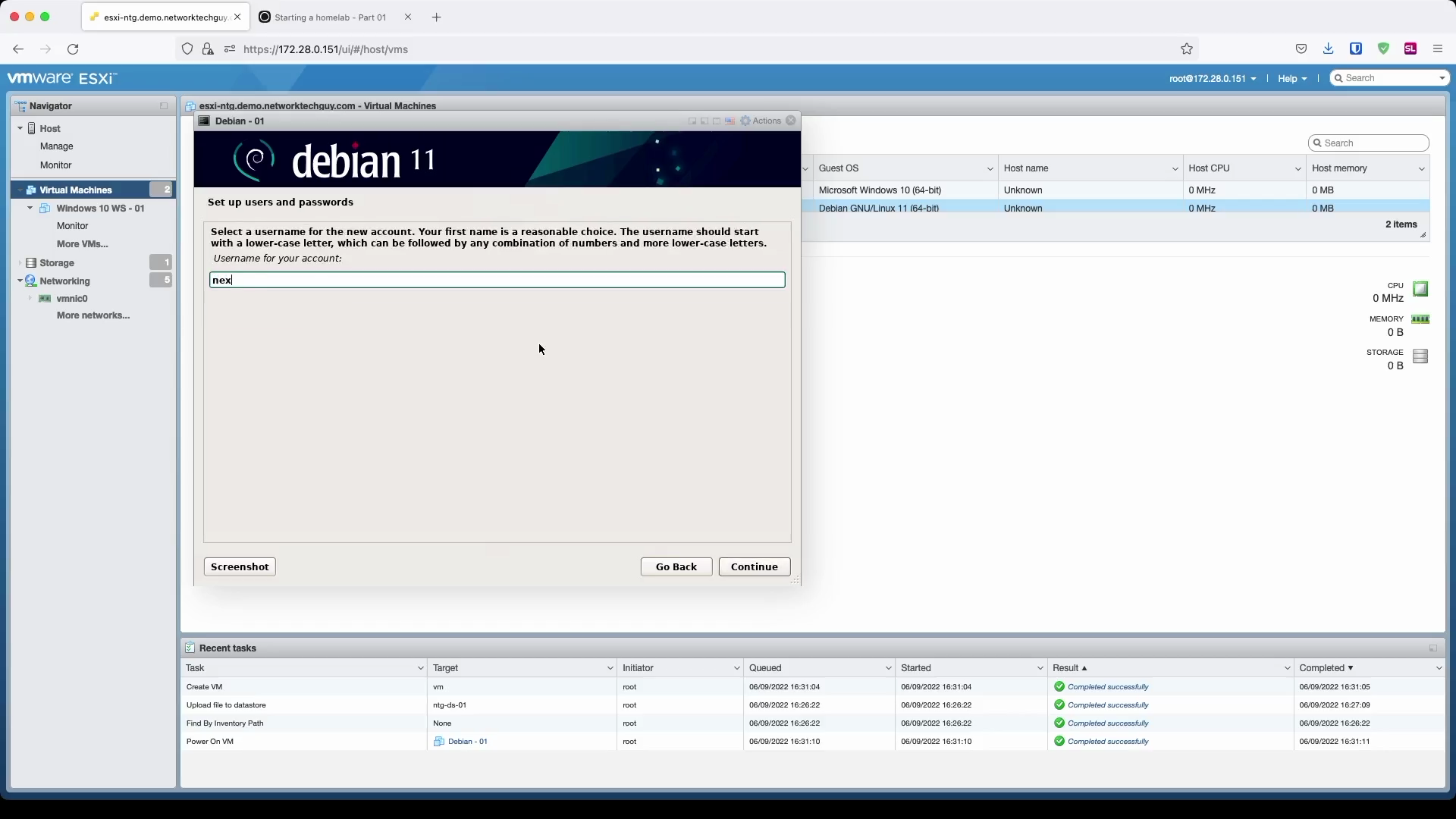
Task: Switch to the Starting a homelab - Part 01 tab
Action: pyautogui.click(x=331, y=17)
